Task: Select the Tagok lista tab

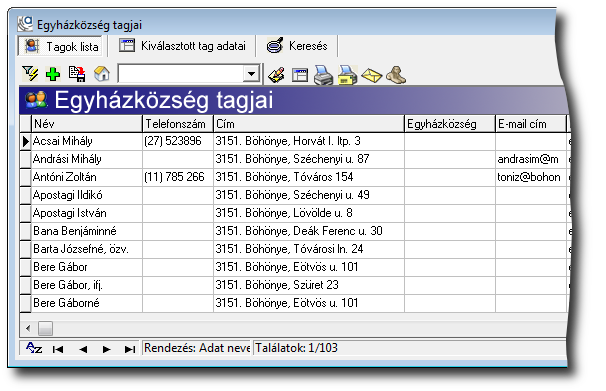Action: click(60, 46)
